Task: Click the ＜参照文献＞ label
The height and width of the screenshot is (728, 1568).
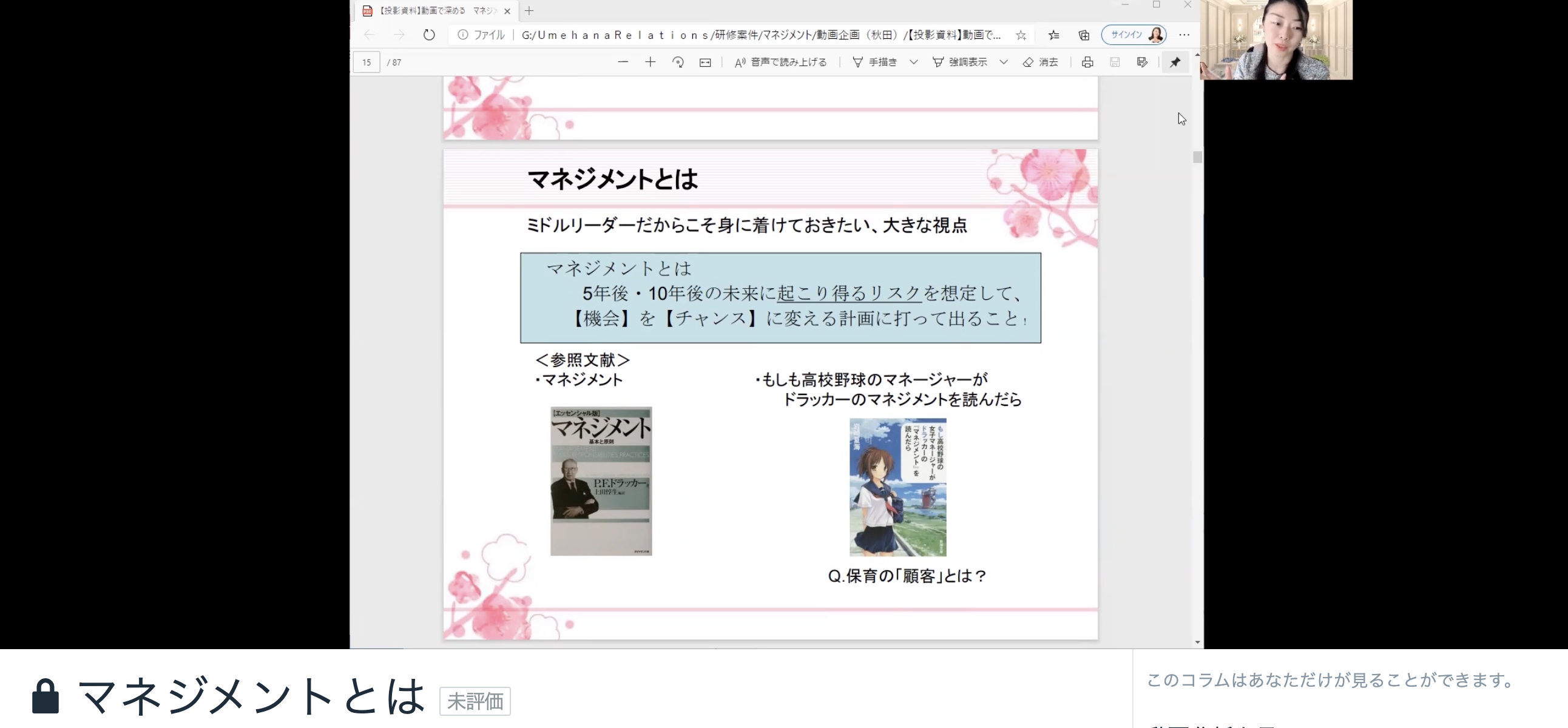Action: tap(583, 360)
